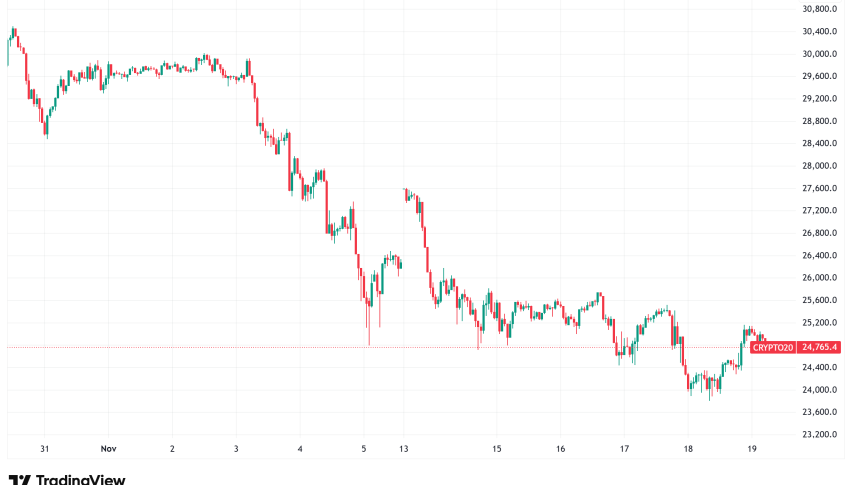The width and height of the screenshot is (852, 485).
Task: Click the 30,800.0 price axis label
Action: (x=819, y=9)
